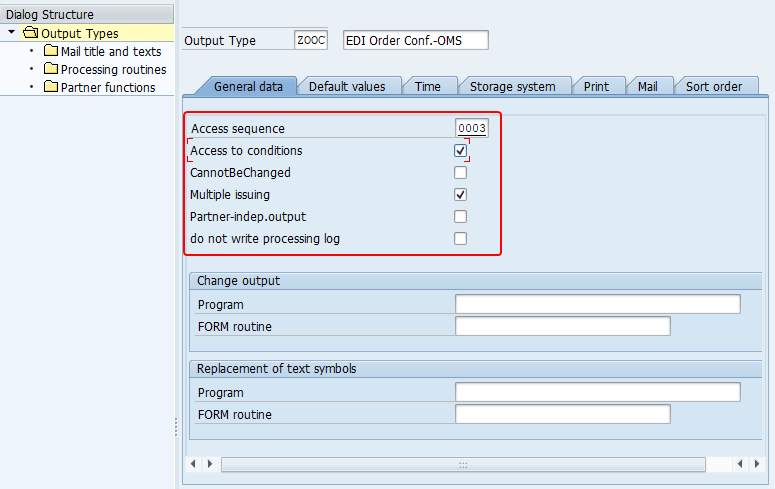This screenshot has height=489, width=775.
Task: Click left scroll arrow at scrollbar's right end
Action: pos(740,464)
